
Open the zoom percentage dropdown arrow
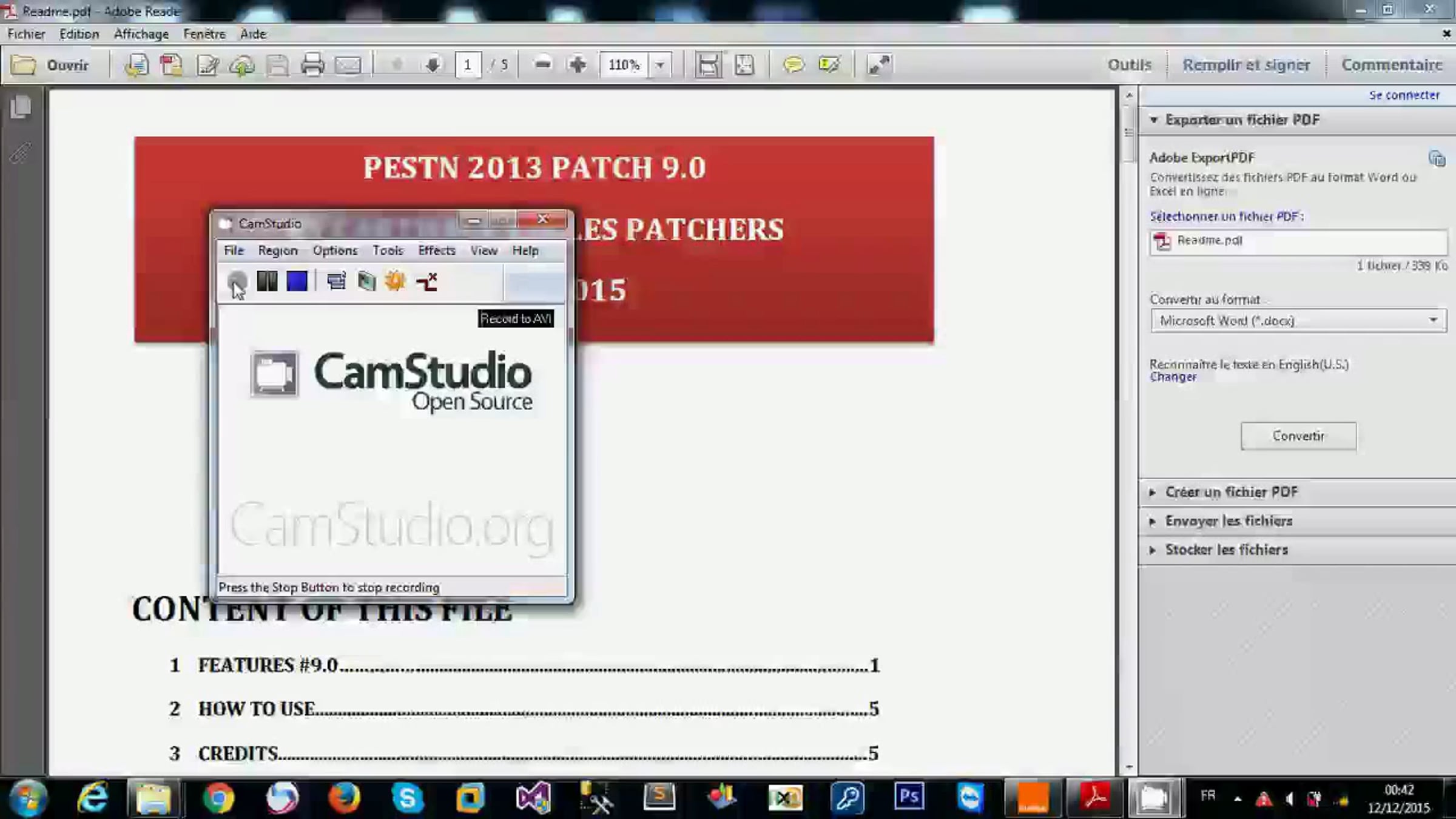[x=660, y=65]
